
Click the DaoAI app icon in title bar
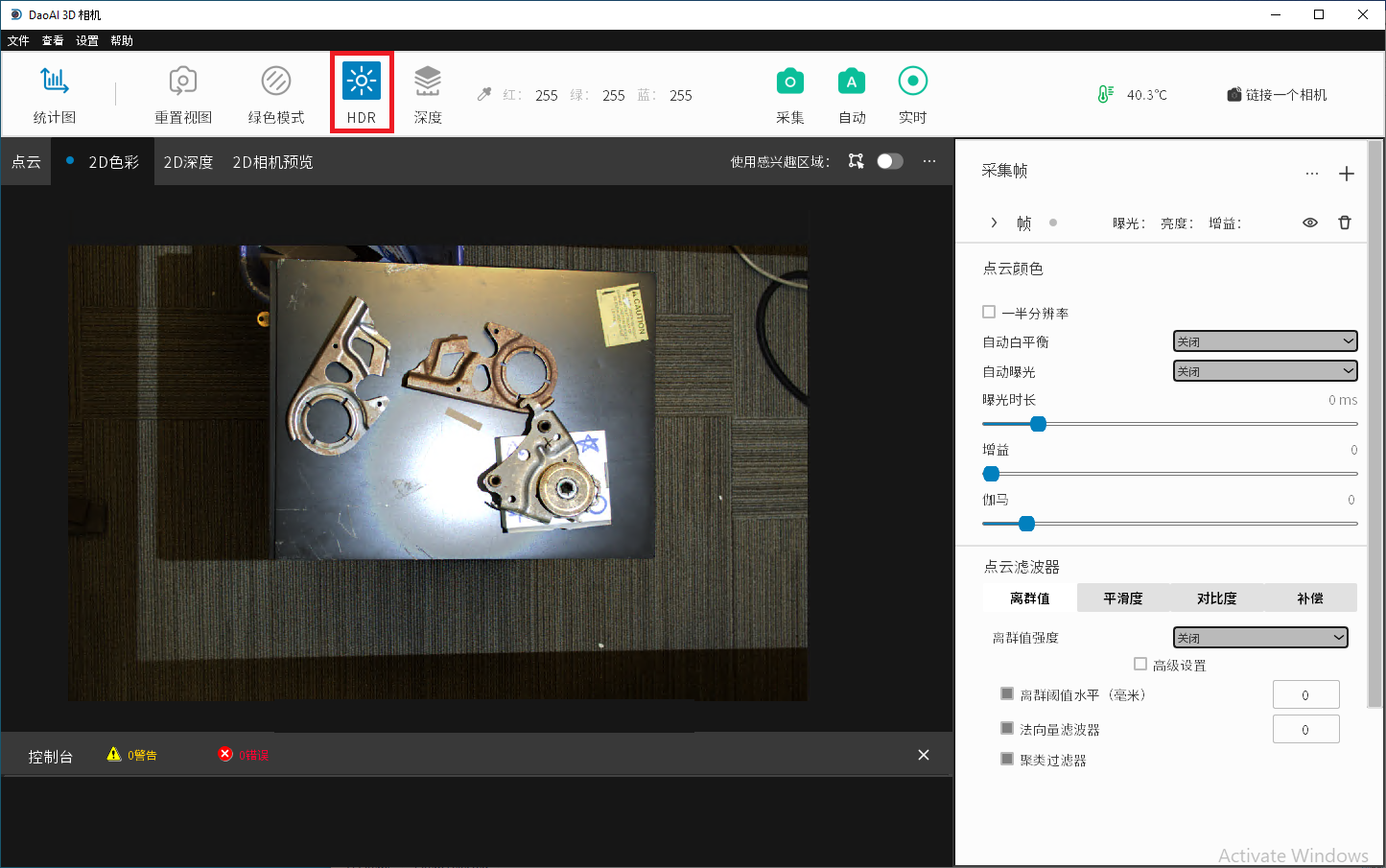pos(15,14)
